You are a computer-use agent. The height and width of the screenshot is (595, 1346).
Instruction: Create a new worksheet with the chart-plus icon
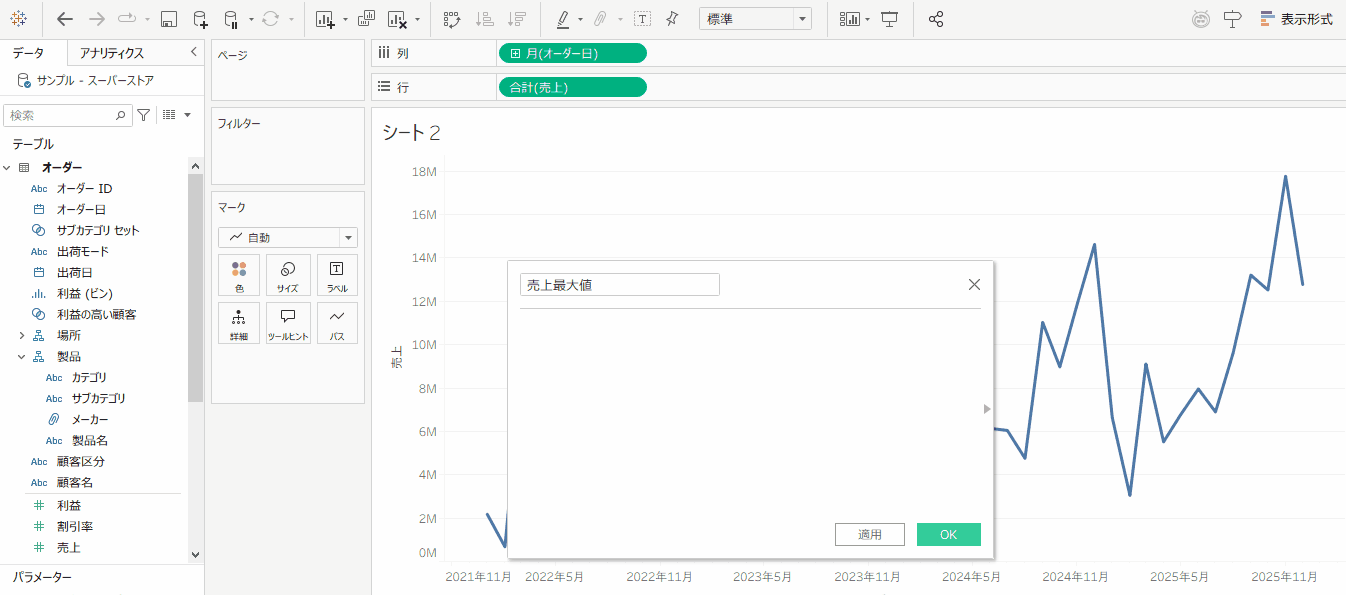[325, 19]
